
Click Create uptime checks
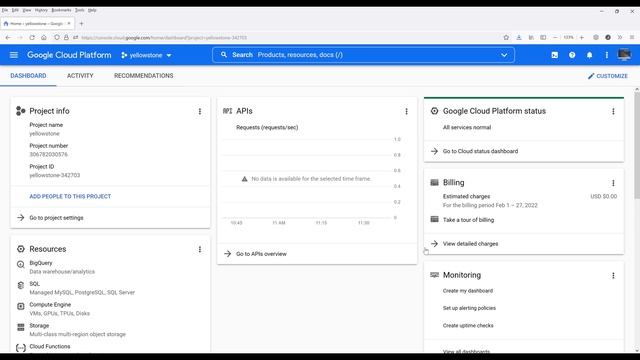click(468, 325)
